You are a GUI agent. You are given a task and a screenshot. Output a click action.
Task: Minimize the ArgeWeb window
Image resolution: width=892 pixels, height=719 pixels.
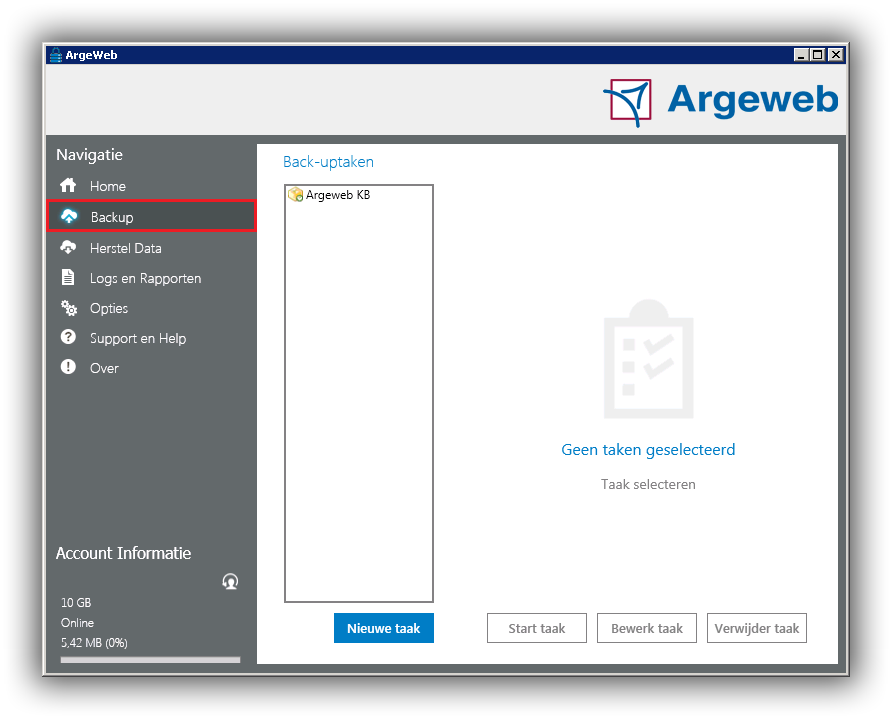(x=801, y=55)
